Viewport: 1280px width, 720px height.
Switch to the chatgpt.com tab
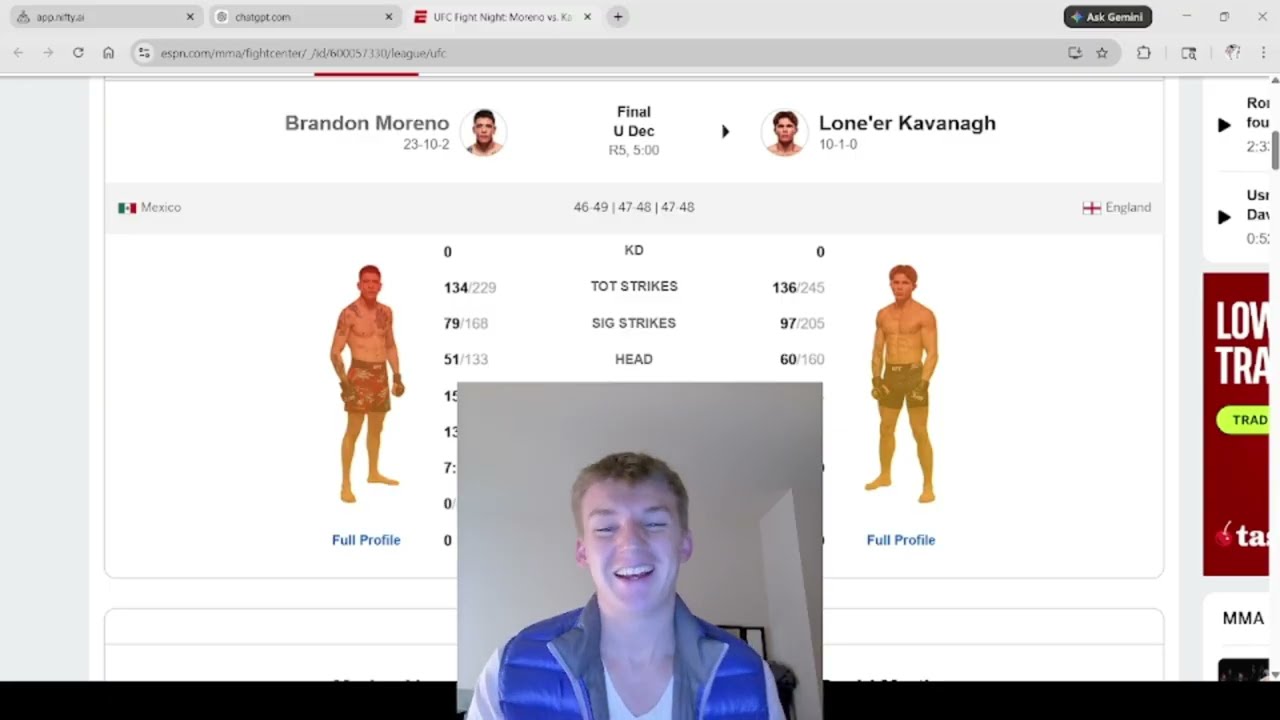[303, 17]
